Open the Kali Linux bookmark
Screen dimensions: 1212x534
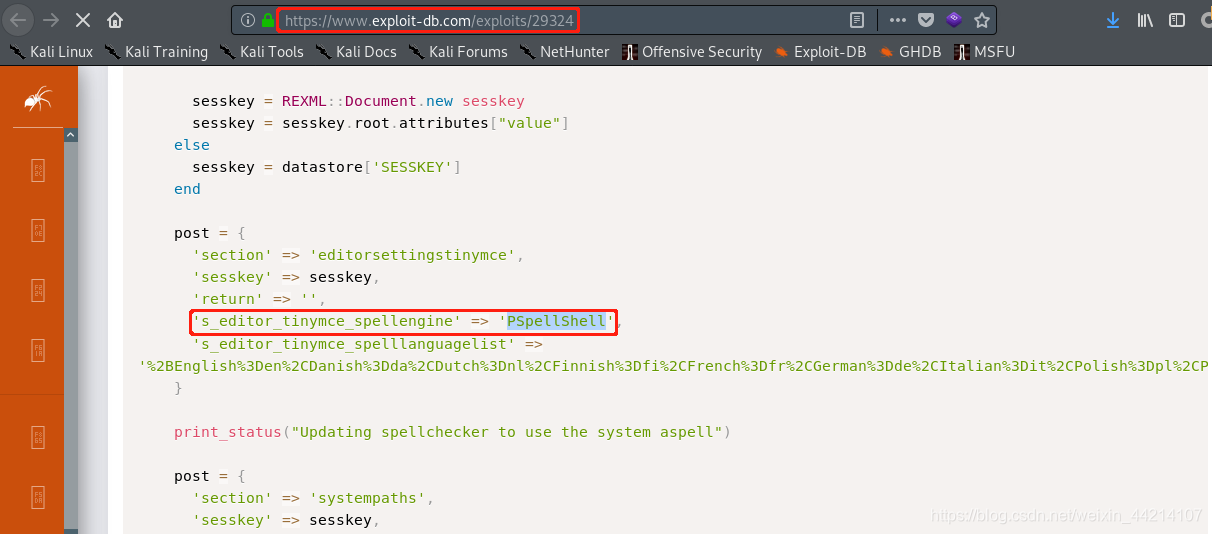51,52
